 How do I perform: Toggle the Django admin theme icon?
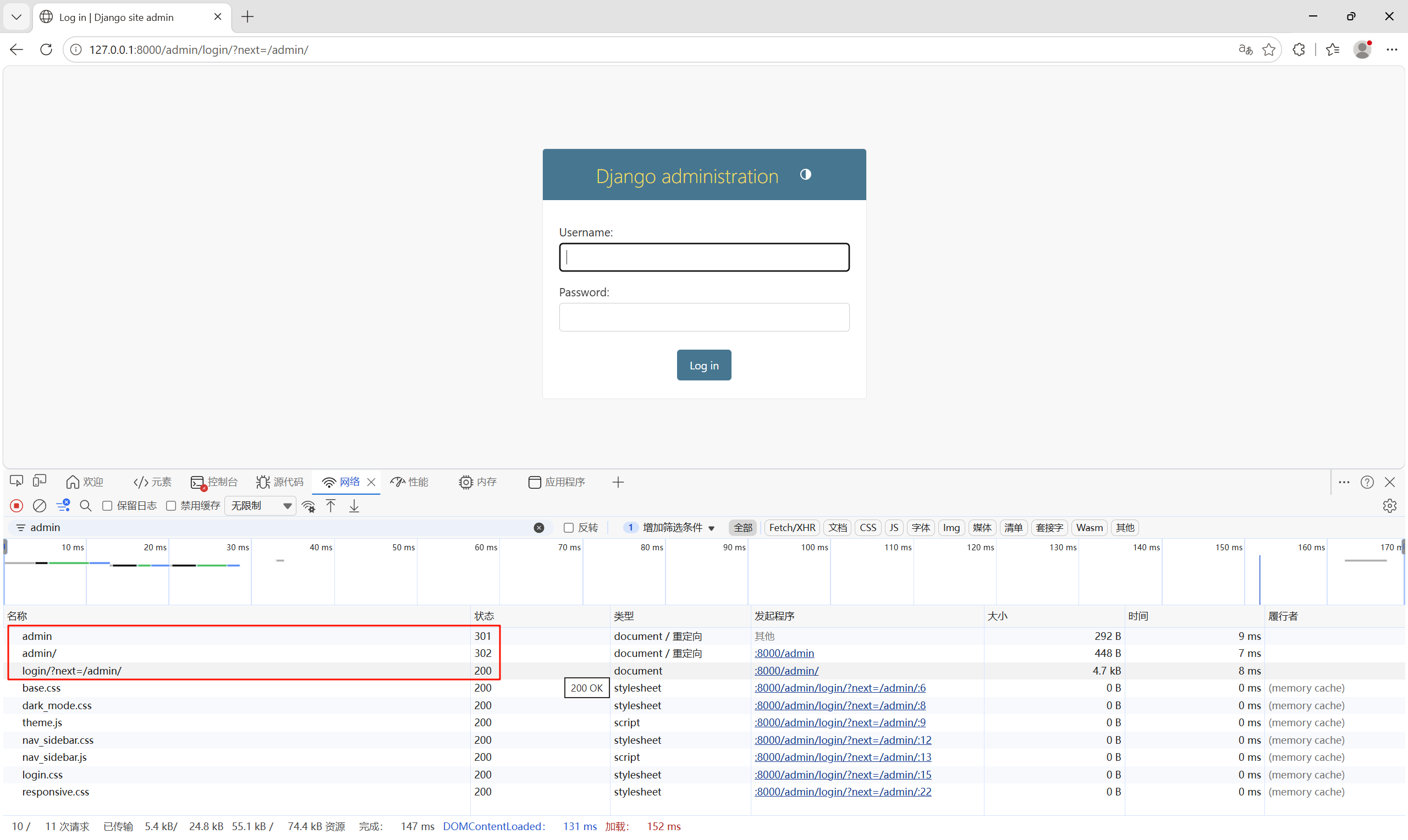click(805, 174)
